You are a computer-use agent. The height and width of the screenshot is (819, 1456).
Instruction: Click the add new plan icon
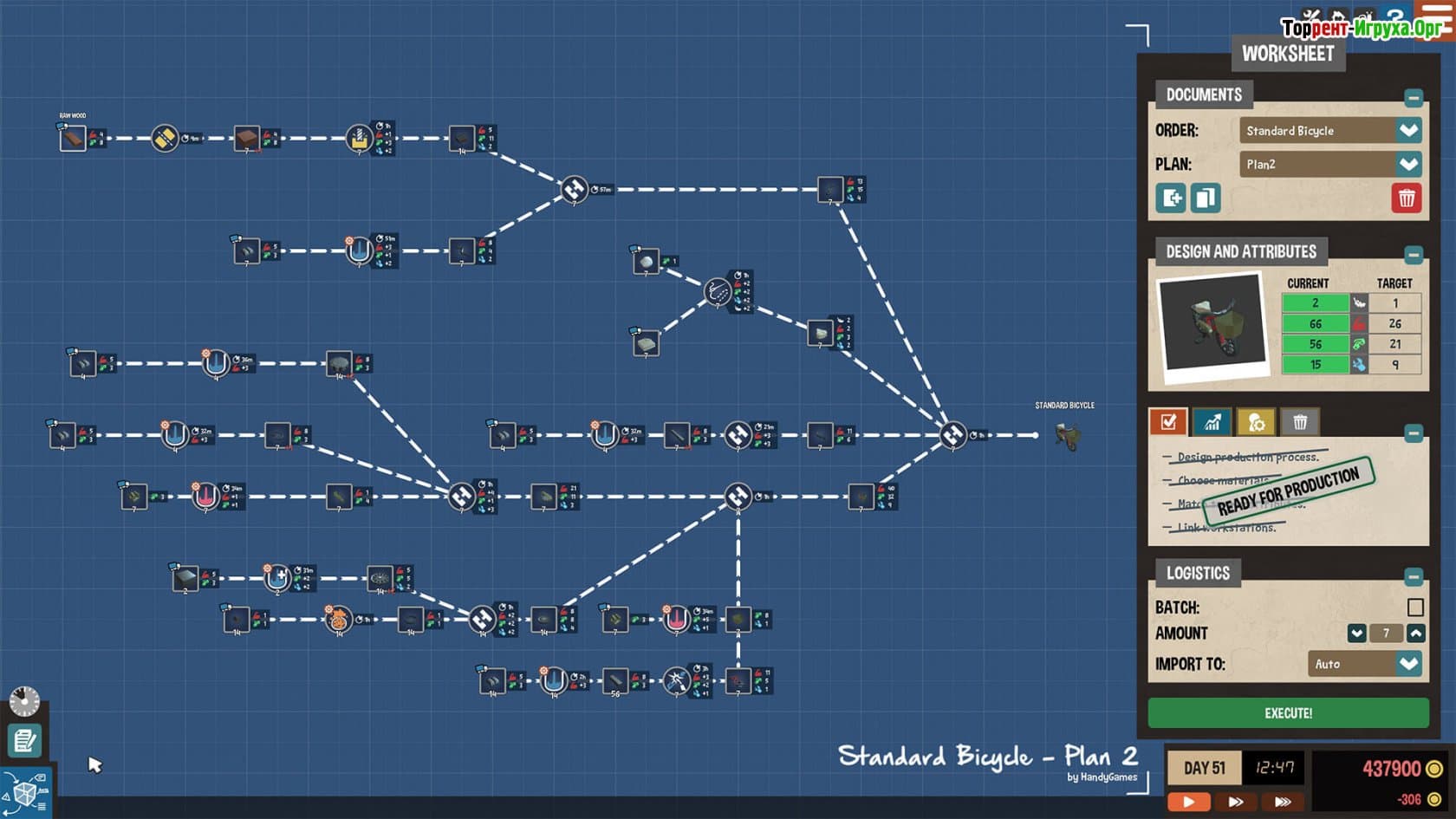click(1171, 198)
